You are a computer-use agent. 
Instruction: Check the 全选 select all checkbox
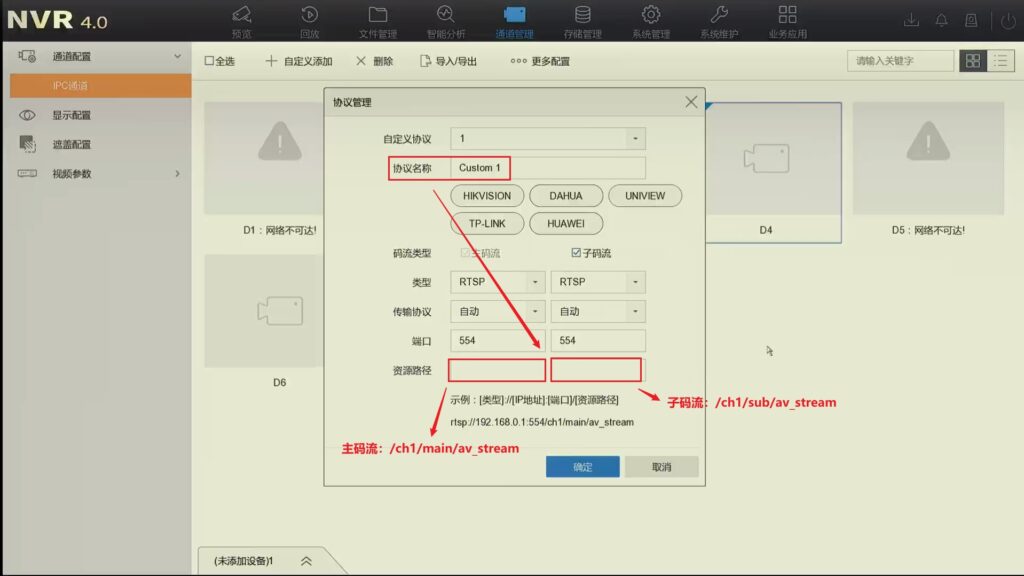tap(209, 60)
